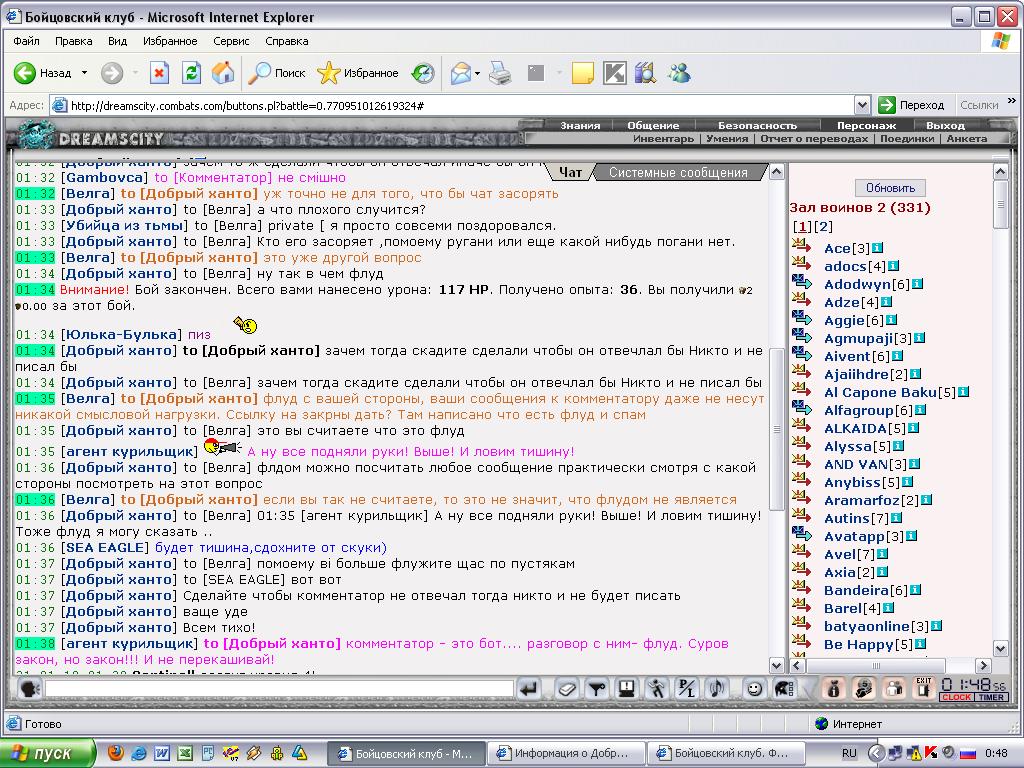Click the eraser clear-chat icon
The image size is (1024, 768).
point(567,689)
